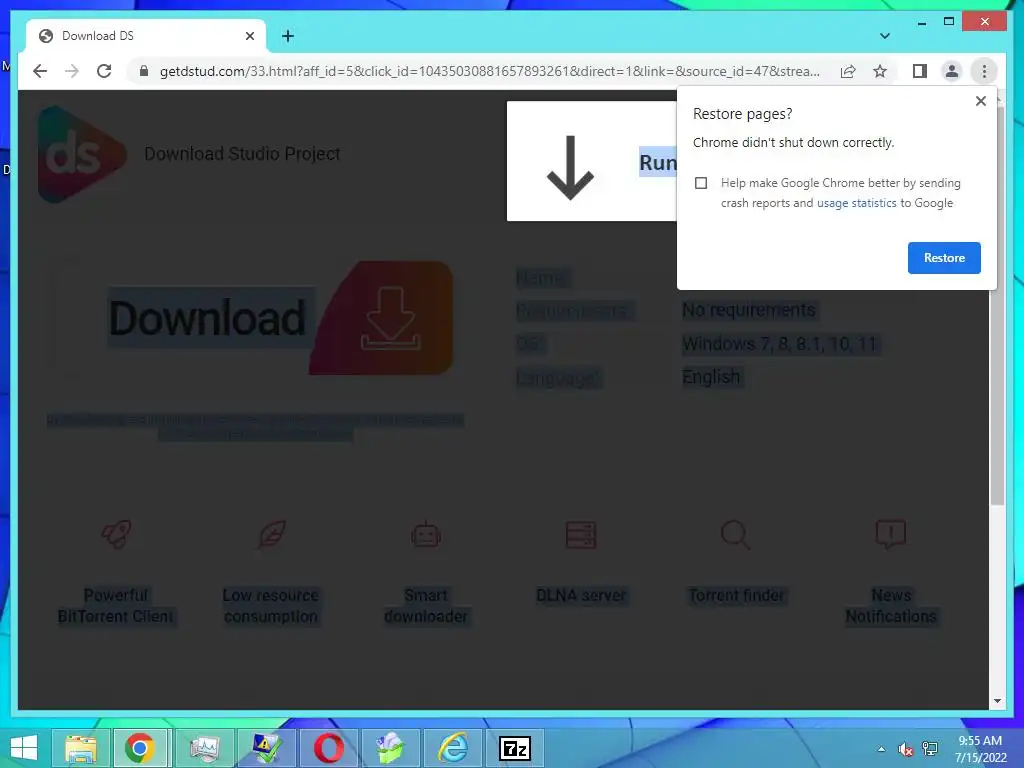Viewport: 1024px width, 768px height.
Task: Click the network tray icon
Action: click(x=930, y=749)
